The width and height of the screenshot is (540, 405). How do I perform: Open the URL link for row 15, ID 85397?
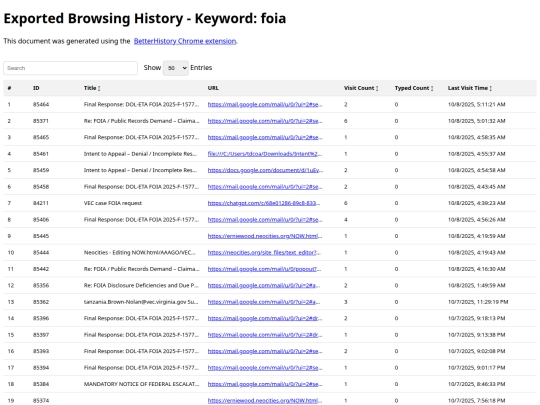(x=265, y=335)
